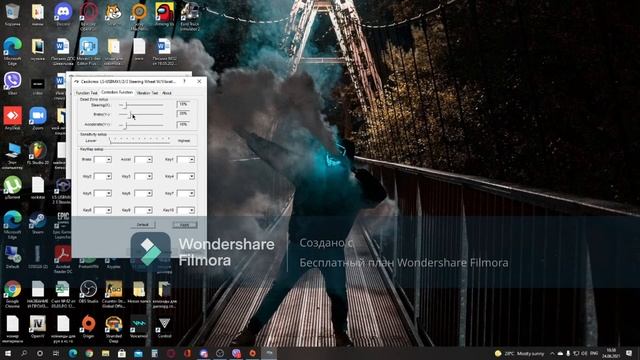The height and width of the screenshot is (360, 640).
Task: Select the Discord desktop shortcut
Action: coord(63,15)
